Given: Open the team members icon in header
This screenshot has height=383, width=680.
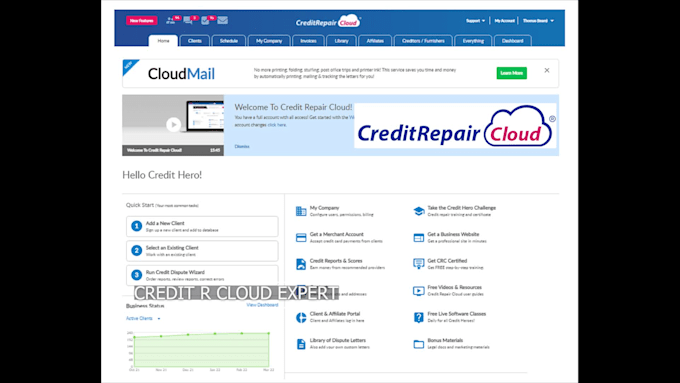Looking at the screenshot, I should tap(170, 20).
